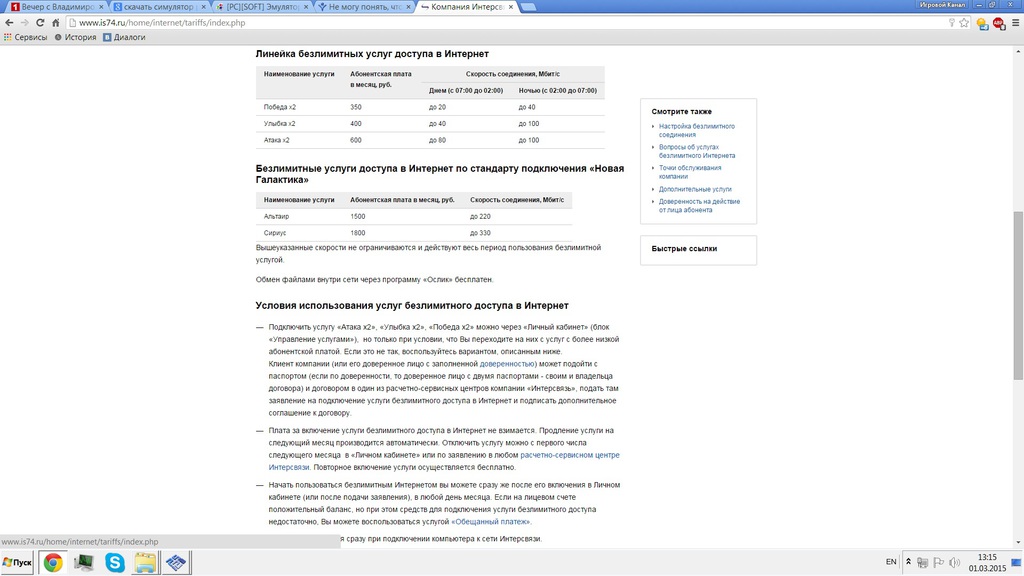The width and height of the screenshot is (1024, 576).
Task: Click the Chrome icon in the taskbar
Action: tap(53, 563)
